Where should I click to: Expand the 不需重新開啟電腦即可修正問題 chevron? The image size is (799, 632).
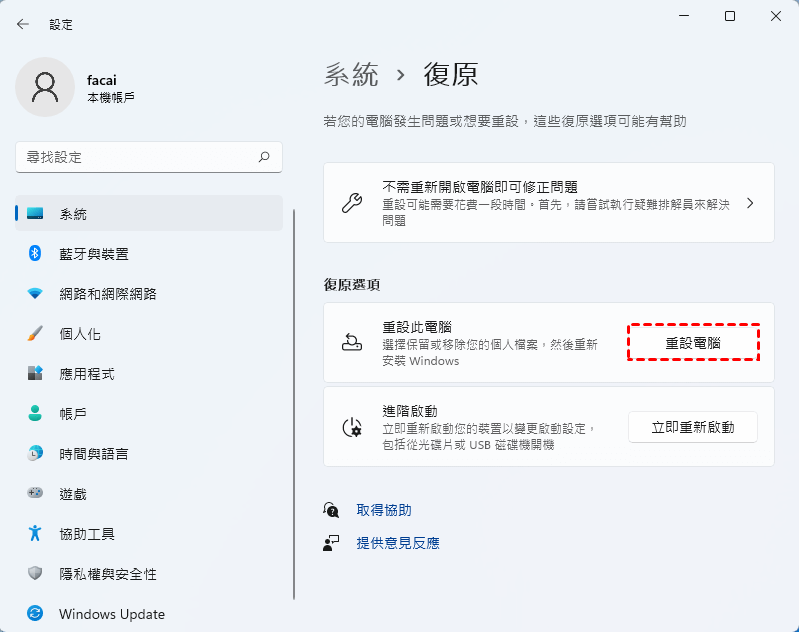750,203
